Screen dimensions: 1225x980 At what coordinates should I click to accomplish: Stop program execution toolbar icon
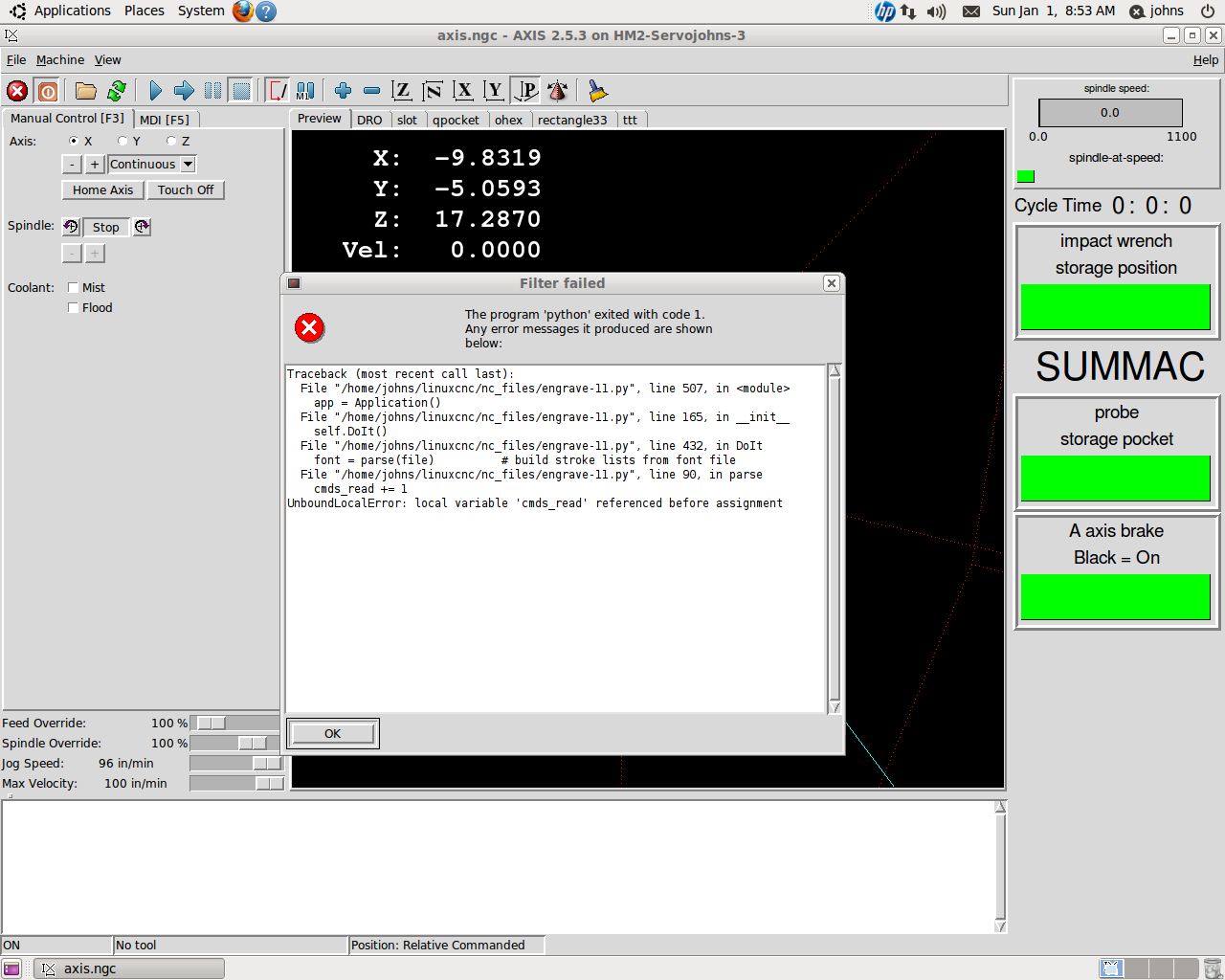coord(242,91)
